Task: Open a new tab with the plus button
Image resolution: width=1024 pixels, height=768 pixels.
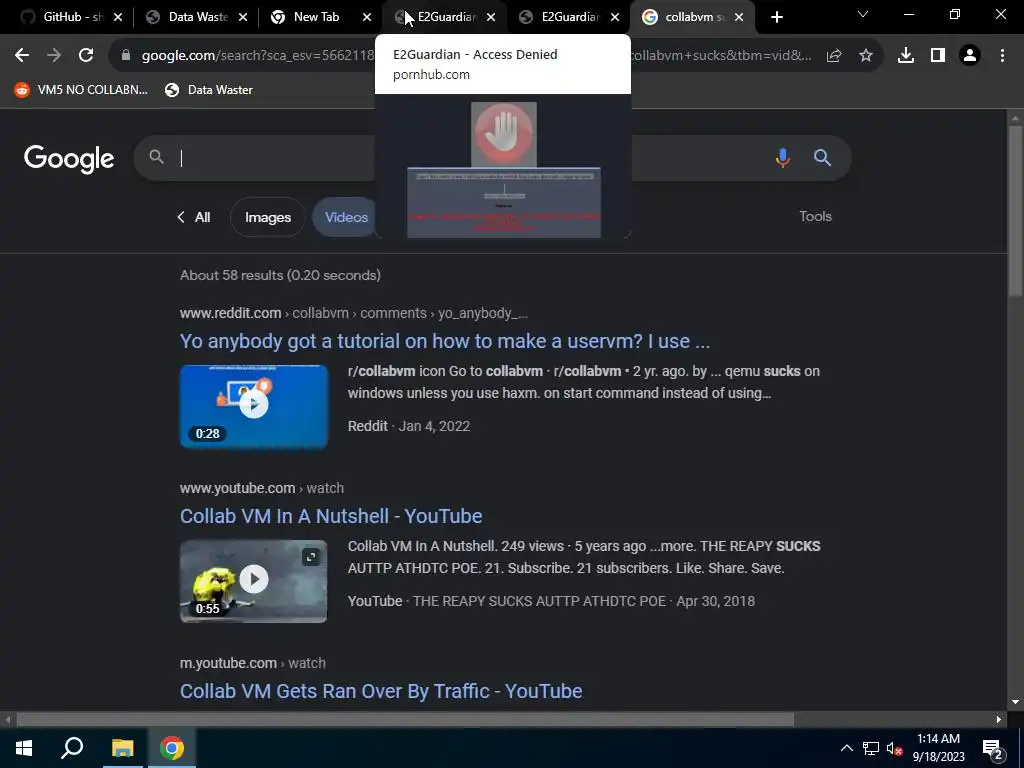Action: (776, 18)
